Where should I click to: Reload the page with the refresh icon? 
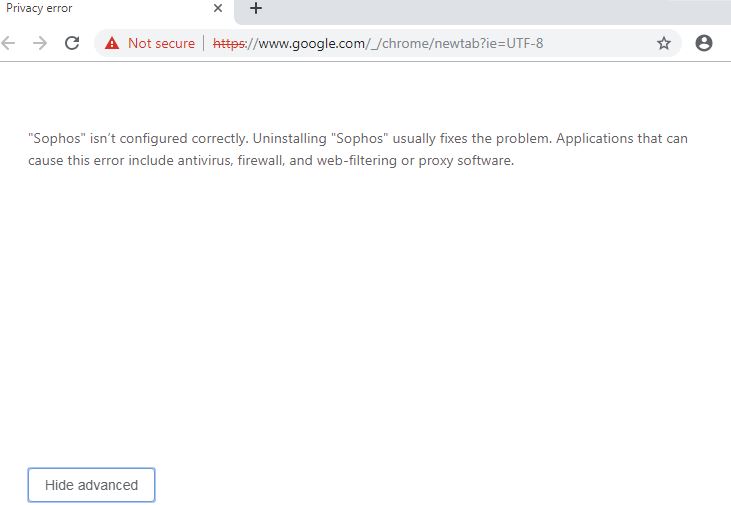click(x=72, y=43)
